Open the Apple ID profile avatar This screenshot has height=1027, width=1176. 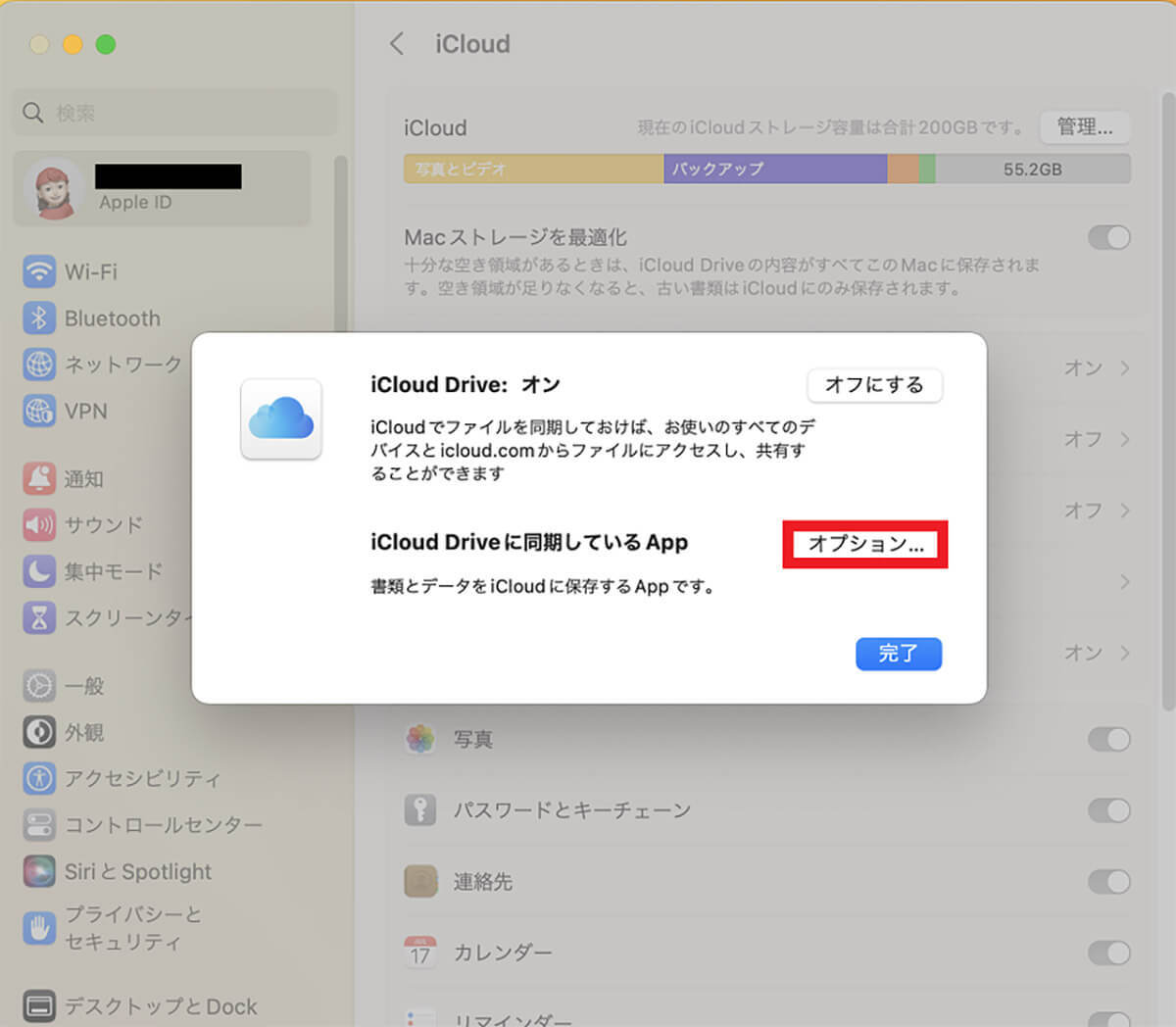[55, 189]
